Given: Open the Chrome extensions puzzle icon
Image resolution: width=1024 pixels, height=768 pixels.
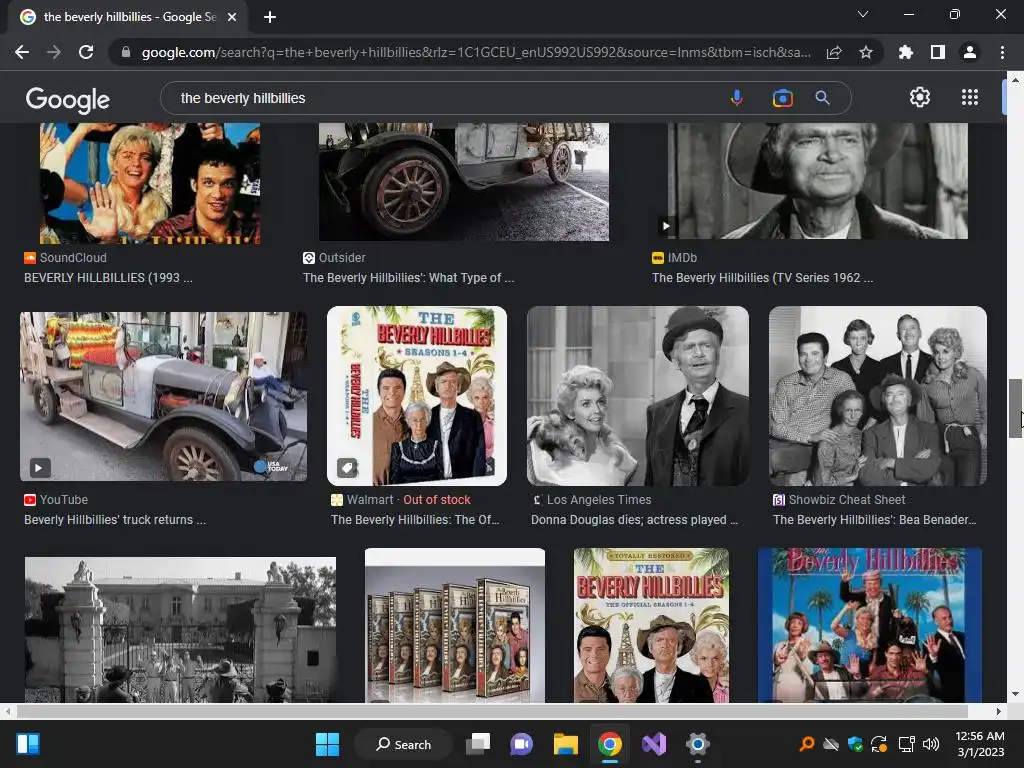Looking at the screenshot, I should 906,52.
